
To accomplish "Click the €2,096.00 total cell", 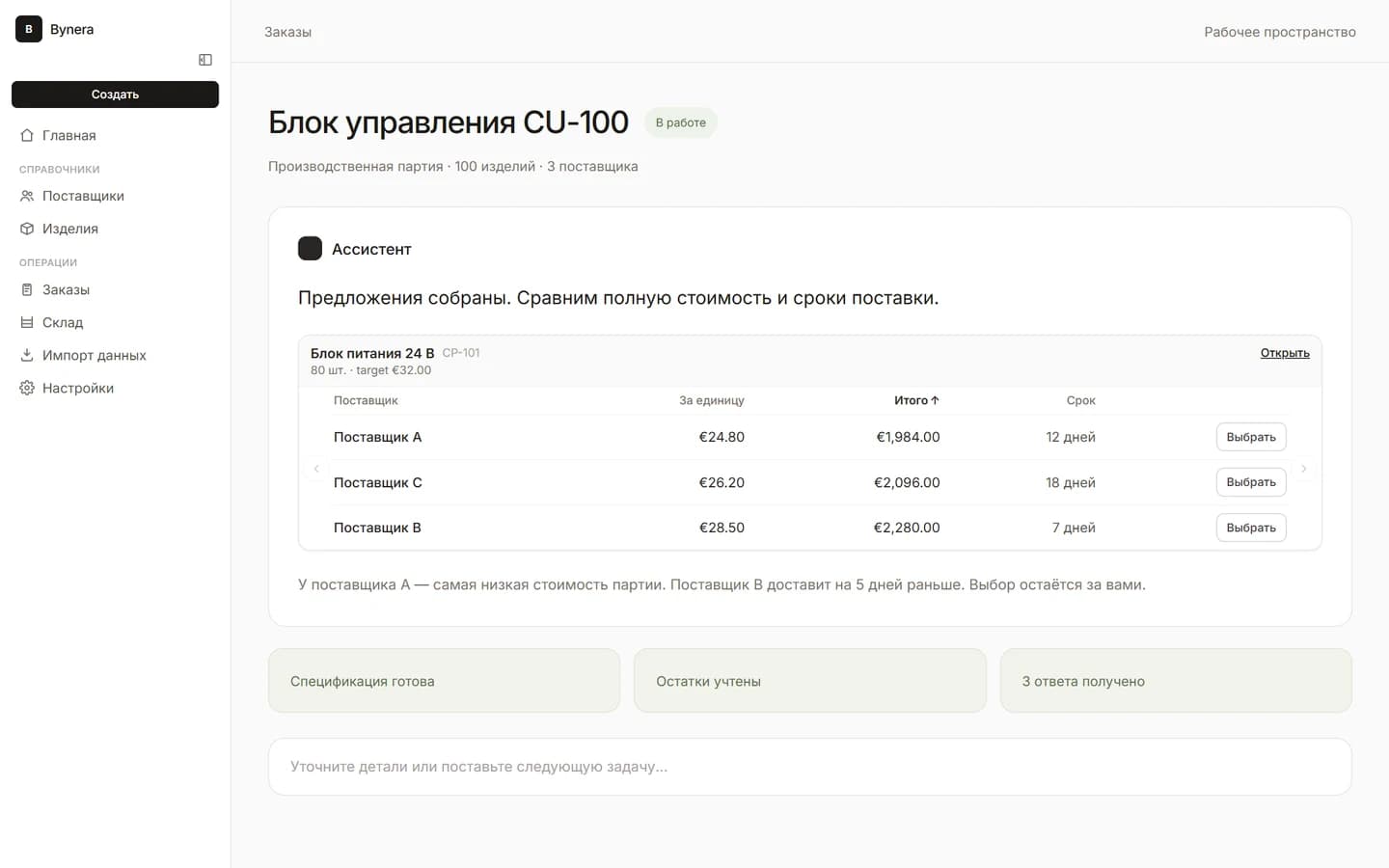I will (907, 482).
